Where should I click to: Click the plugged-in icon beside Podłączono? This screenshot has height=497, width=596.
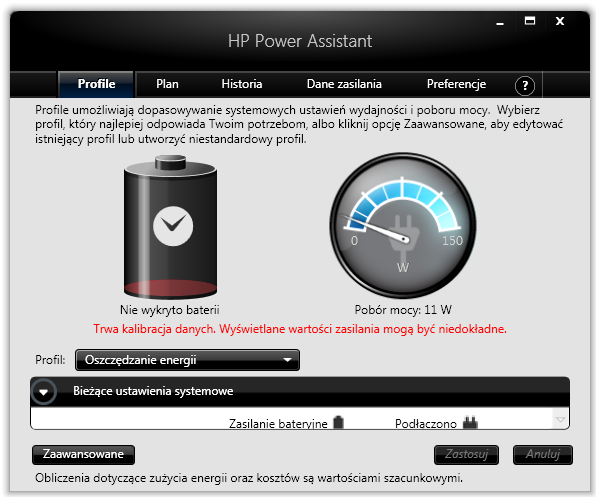pyautogui.click(x=470, y=423)
